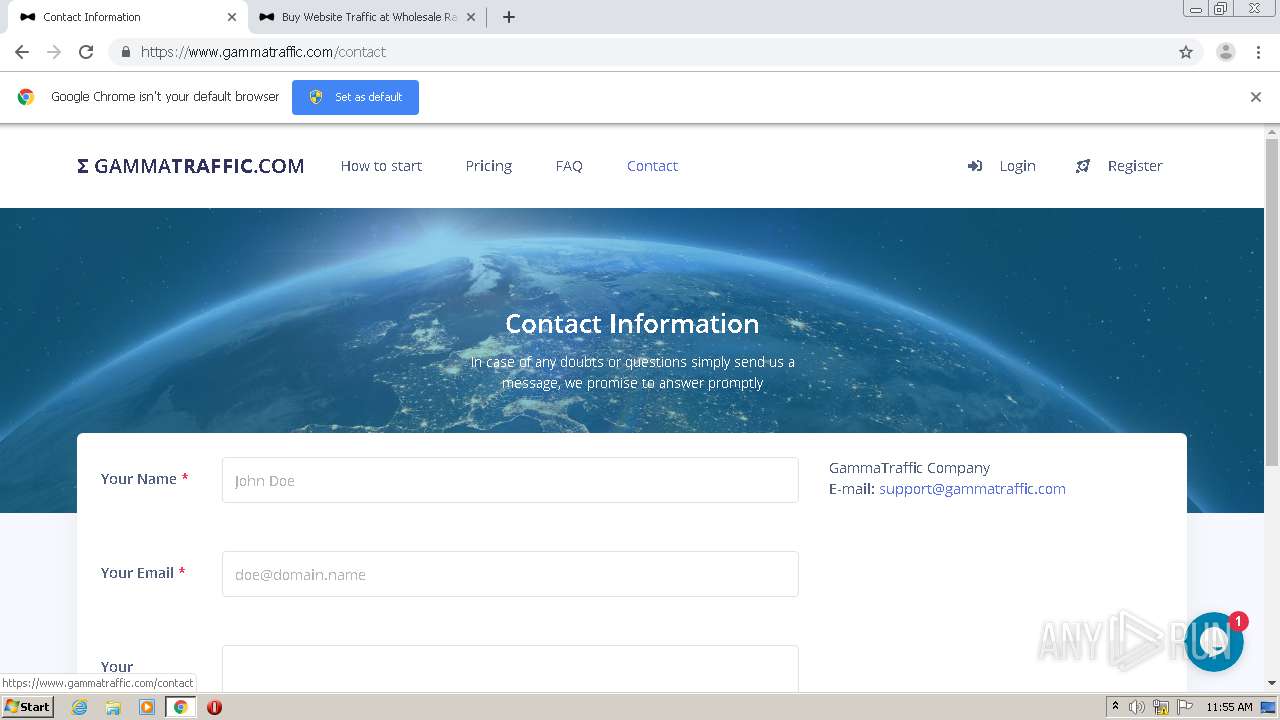Click the GAMMATRAFFIC.COM logo

click(x=190, y=166)
